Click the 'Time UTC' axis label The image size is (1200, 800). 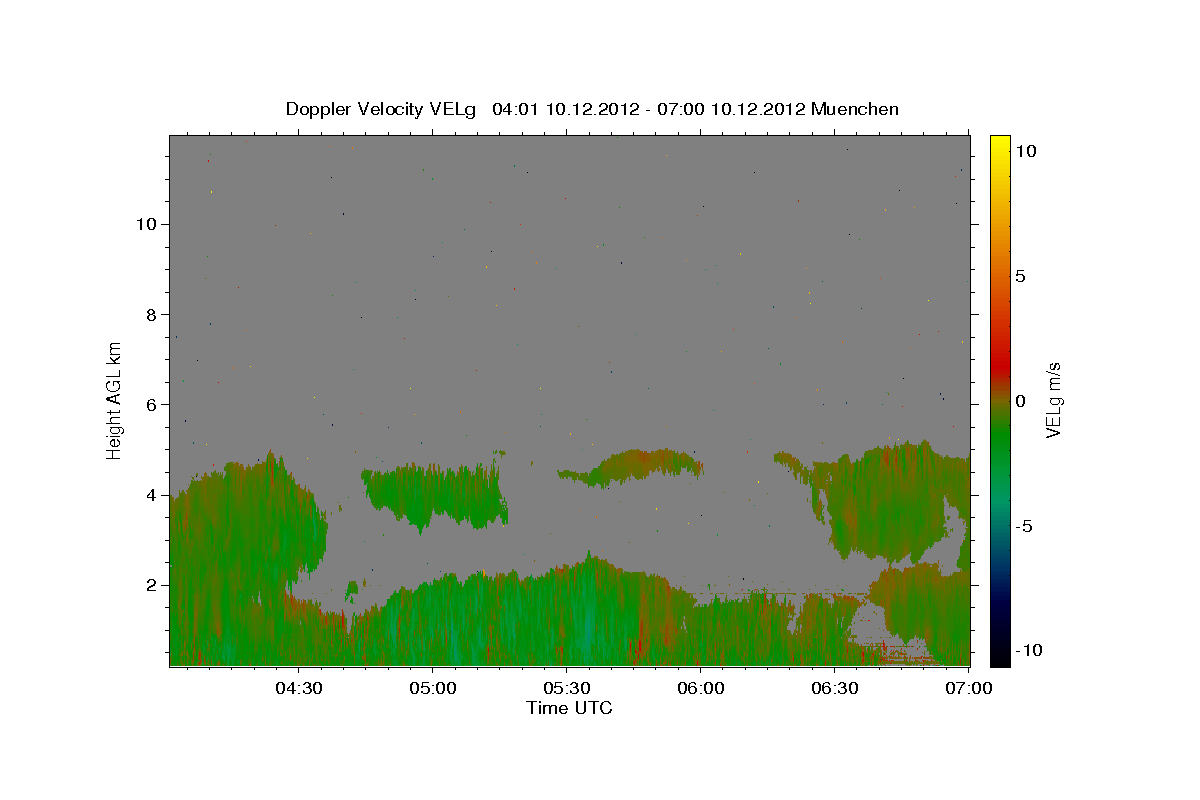coord(569,708)
